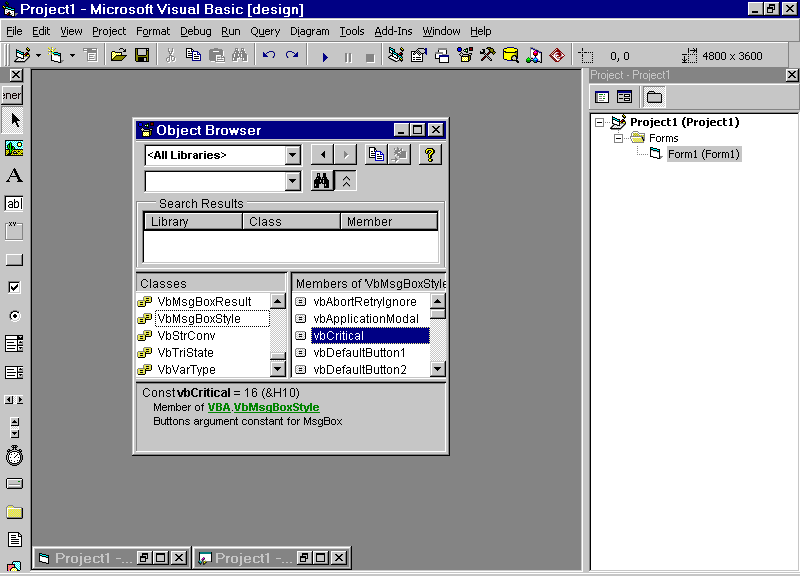The width and height of the screenshot is (800, 576).
Task: Open the Data View Window icon
Action: click(510, 55)
